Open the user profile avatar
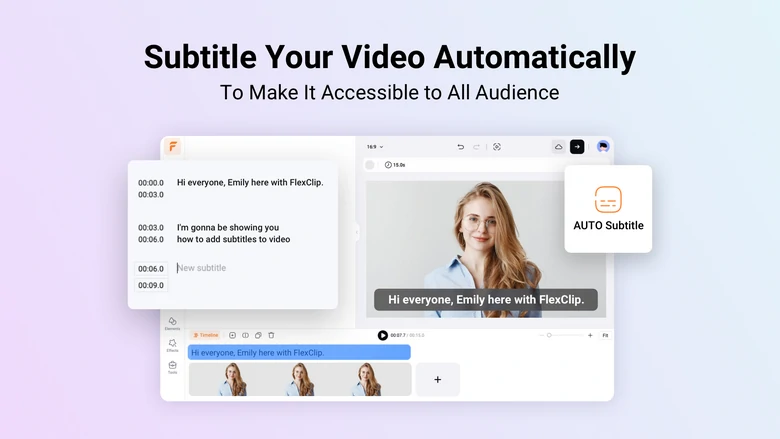Screen dimensions: 780x439 [603, 147]
